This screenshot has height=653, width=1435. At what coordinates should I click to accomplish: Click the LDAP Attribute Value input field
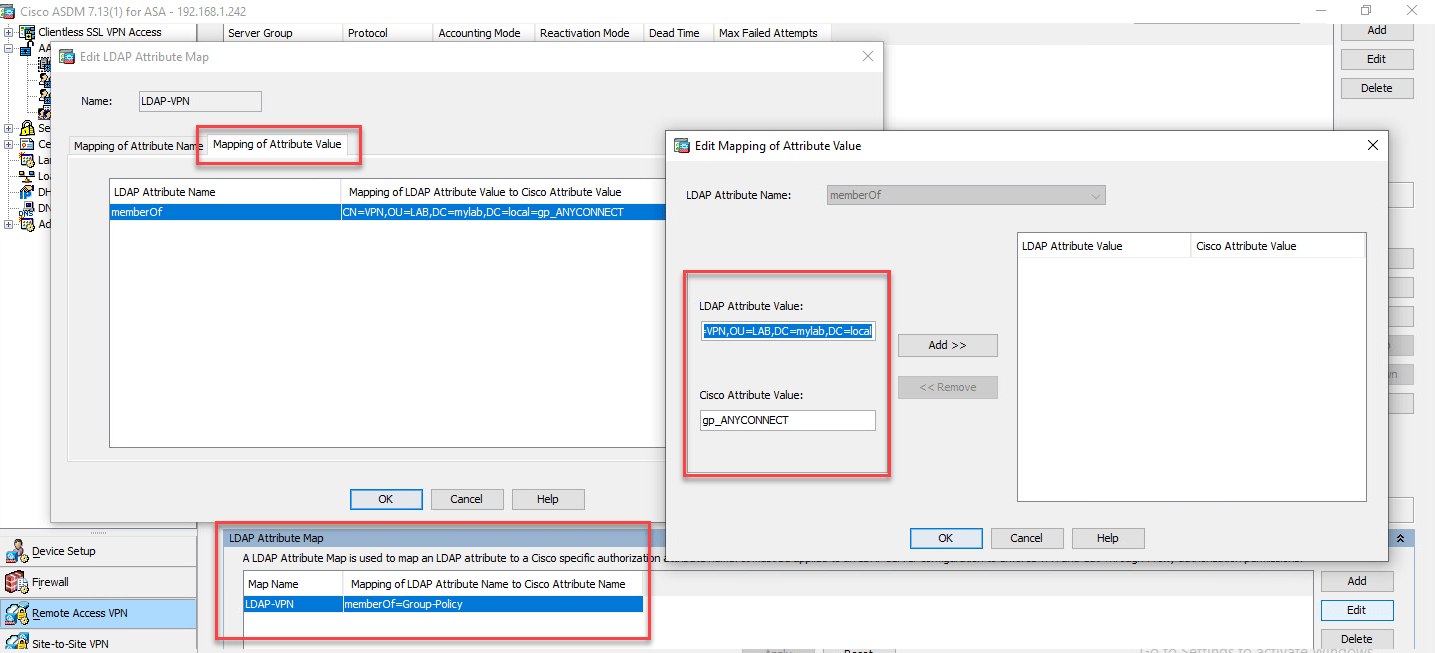pos(788,331)
